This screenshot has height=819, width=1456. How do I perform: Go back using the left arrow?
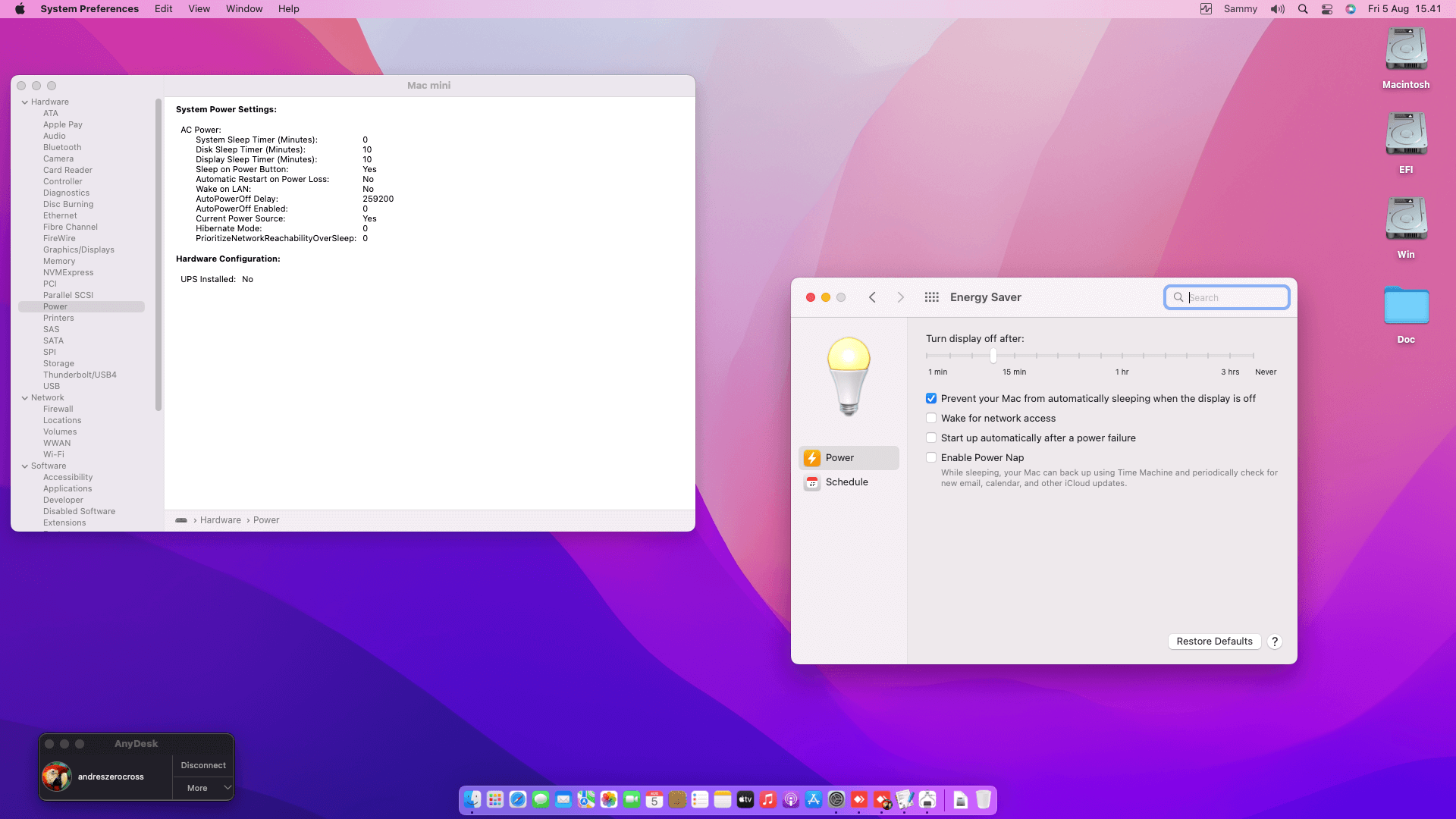click(x=872, y=297)
